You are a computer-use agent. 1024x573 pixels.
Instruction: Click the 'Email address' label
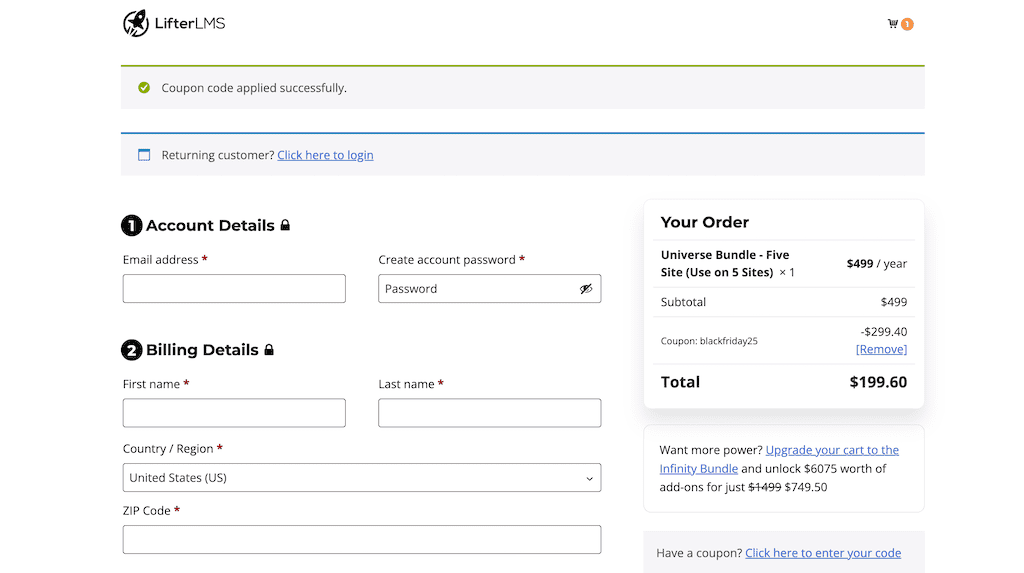[x=161, y=259]
